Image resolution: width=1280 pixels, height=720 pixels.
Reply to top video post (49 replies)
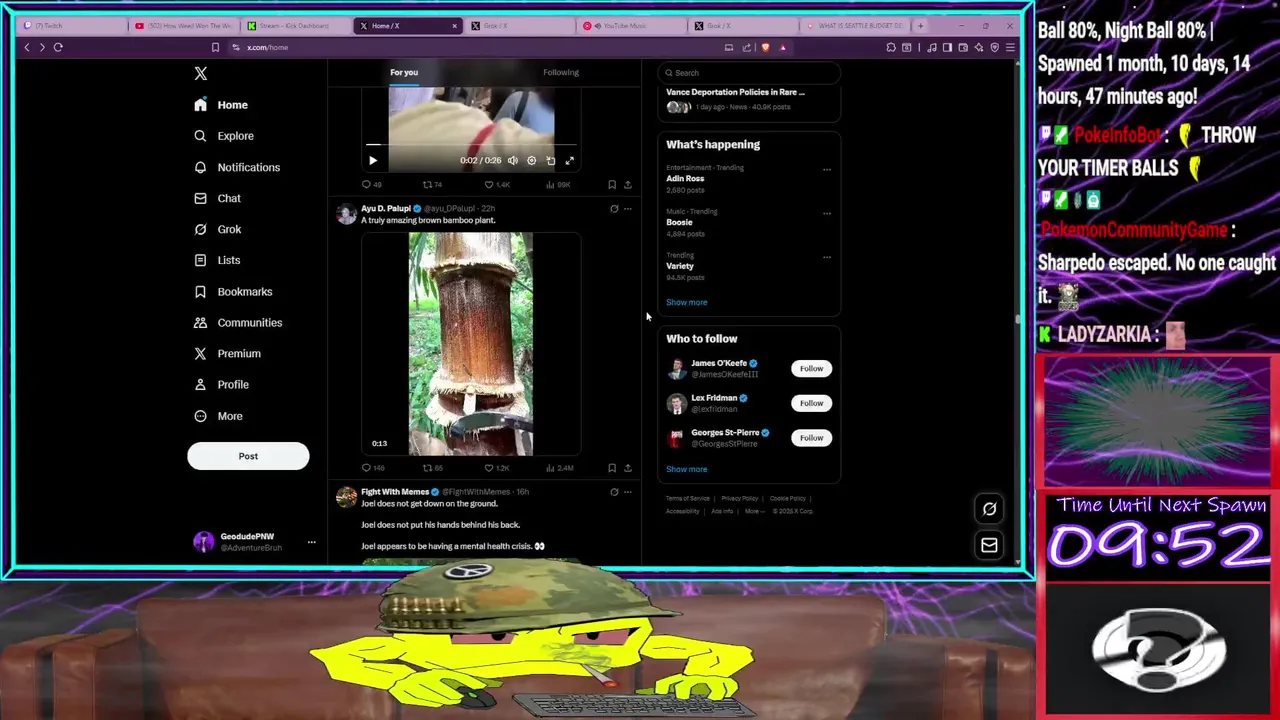(372, 185)
